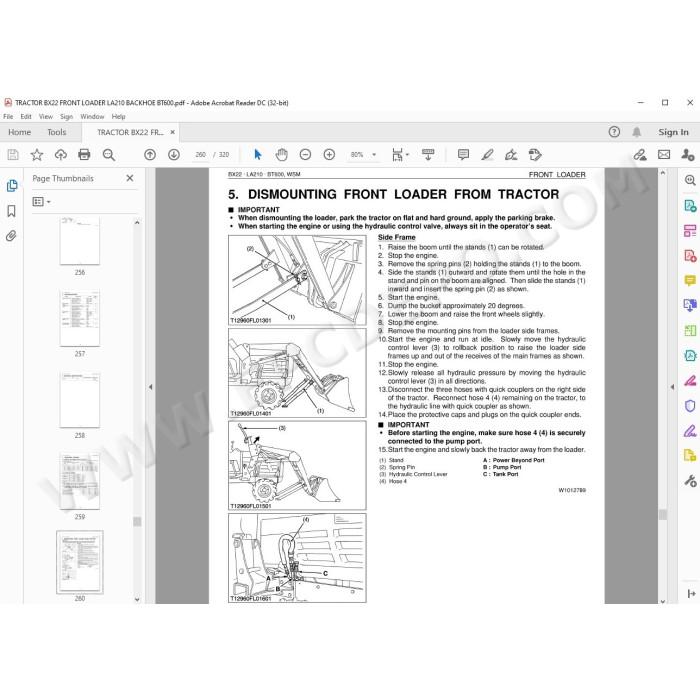Collapse the left navigation pane

[150, 387]
